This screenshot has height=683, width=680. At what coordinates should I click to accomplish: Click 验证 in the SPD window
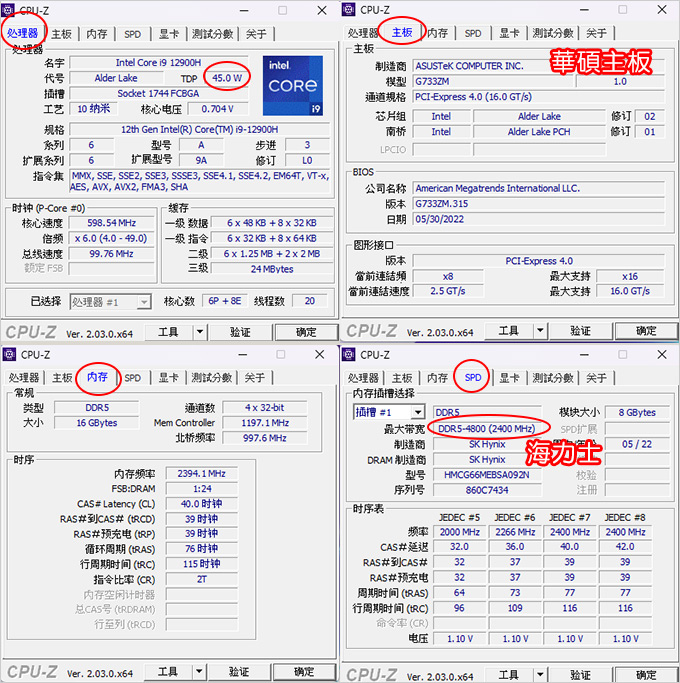pos(581,674)
